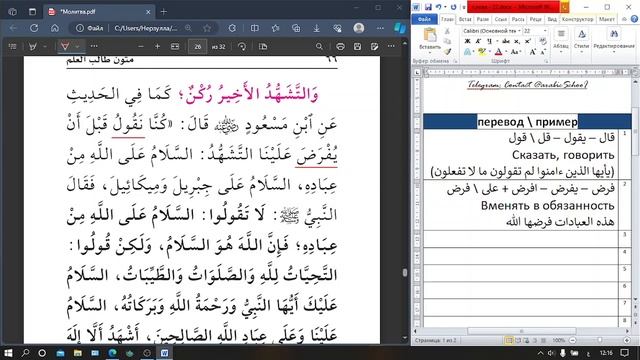Toggle strikethrough formatting in Word
This screenshot has width=640, height=360.
click(x=506, y=41)
